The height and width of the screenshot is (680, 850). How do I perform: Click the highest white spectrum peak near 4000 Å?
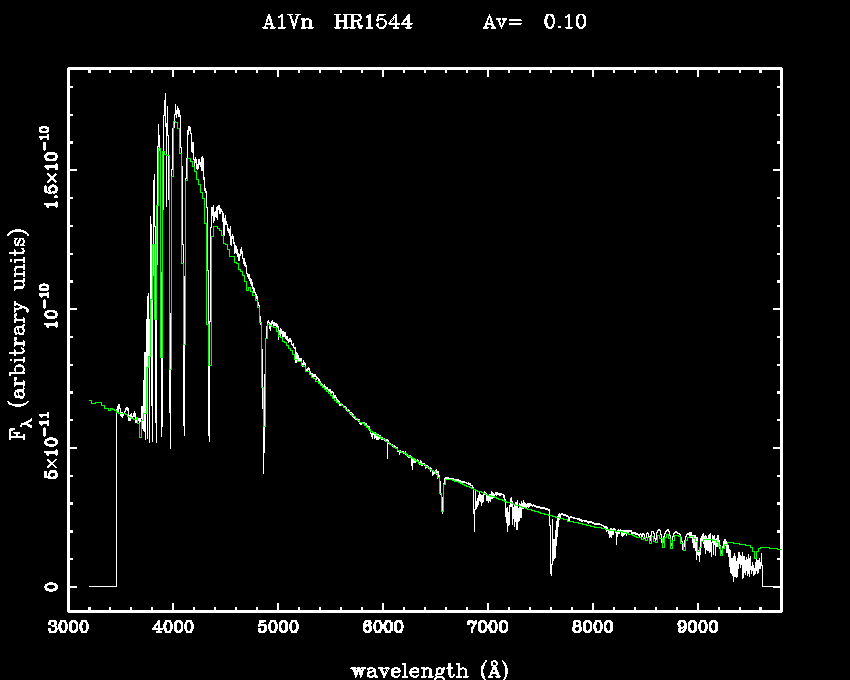pyautogui.click(x=166, y=95)
